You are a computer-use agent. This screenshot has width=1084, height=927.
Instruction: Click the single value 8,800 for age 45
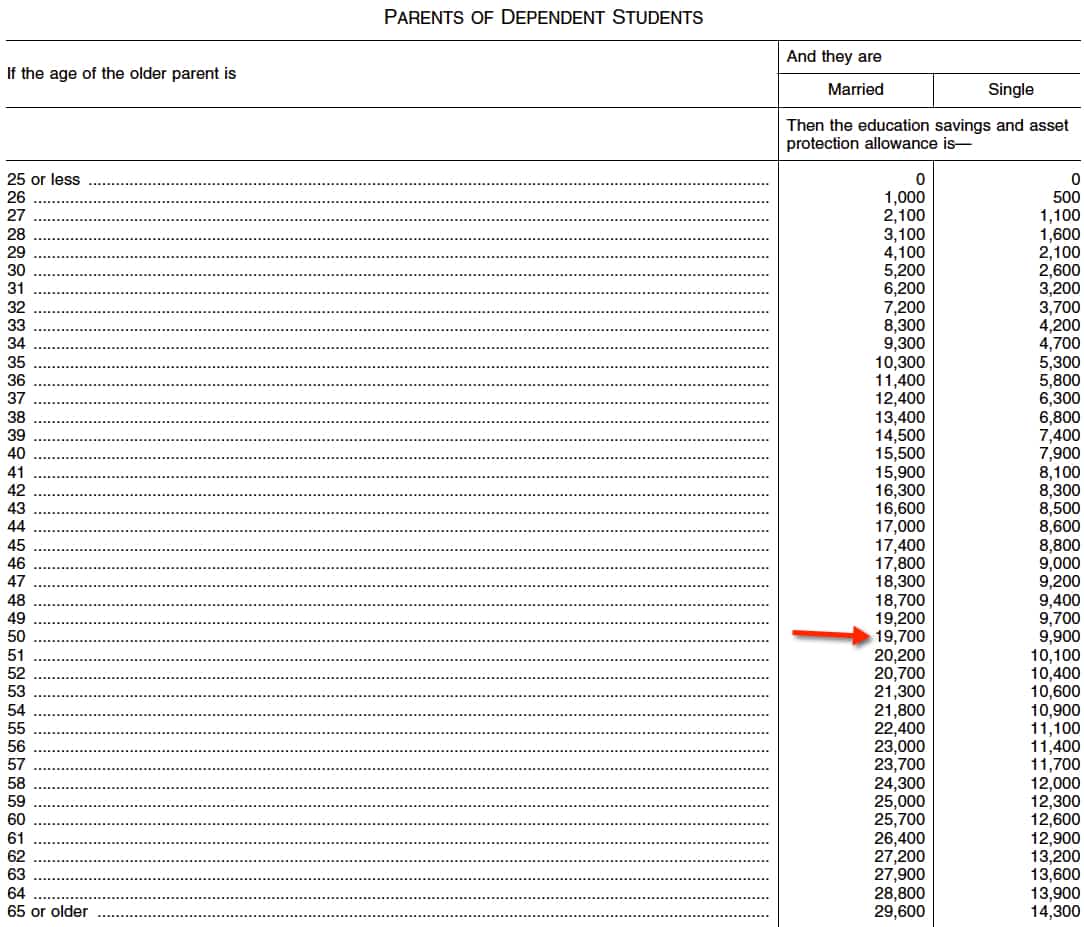[1059, 545]
